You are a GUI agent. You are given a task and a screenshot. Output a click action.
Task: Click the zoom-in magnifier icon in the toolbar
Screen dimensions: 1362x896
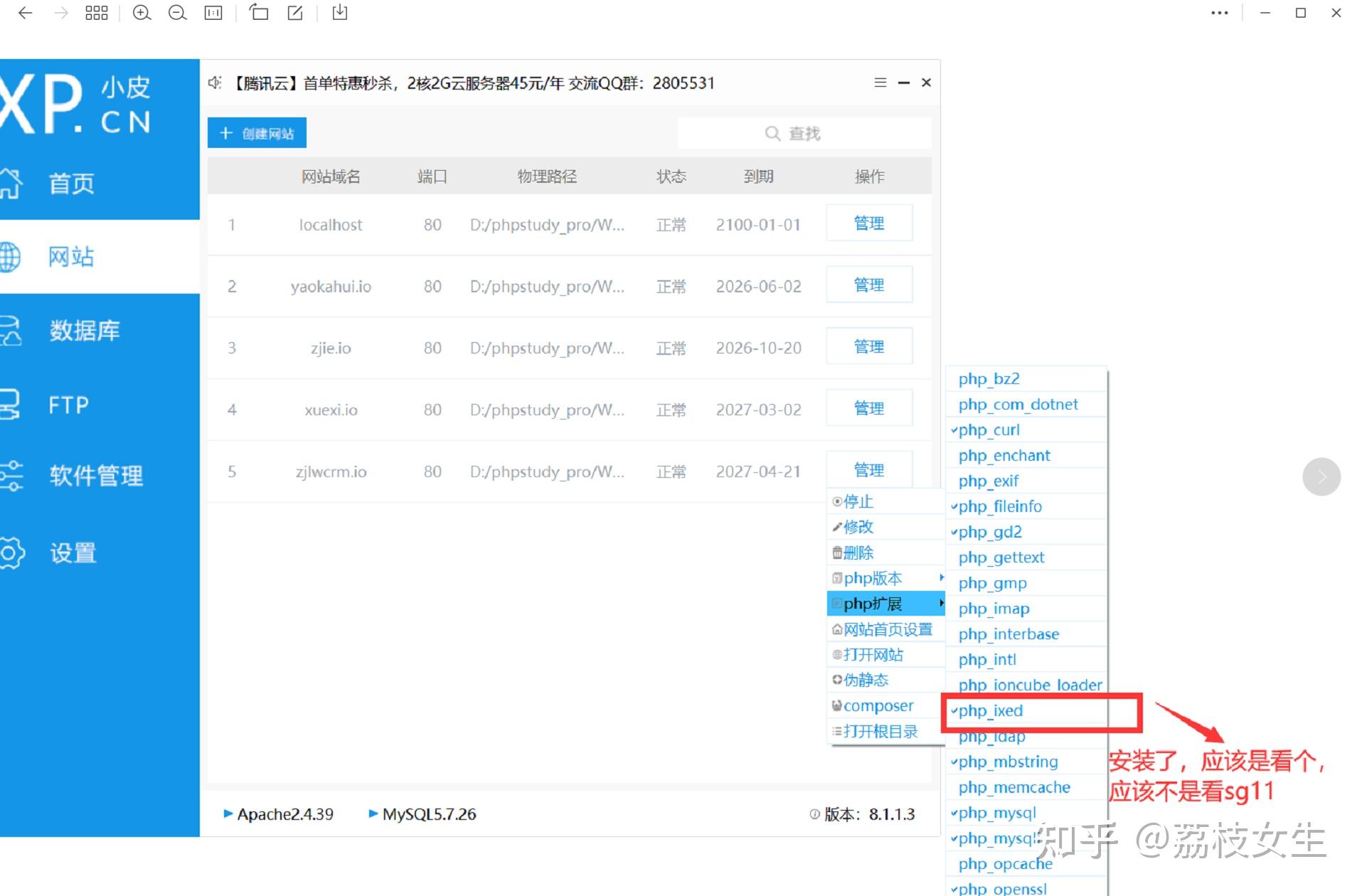point(142,13)
